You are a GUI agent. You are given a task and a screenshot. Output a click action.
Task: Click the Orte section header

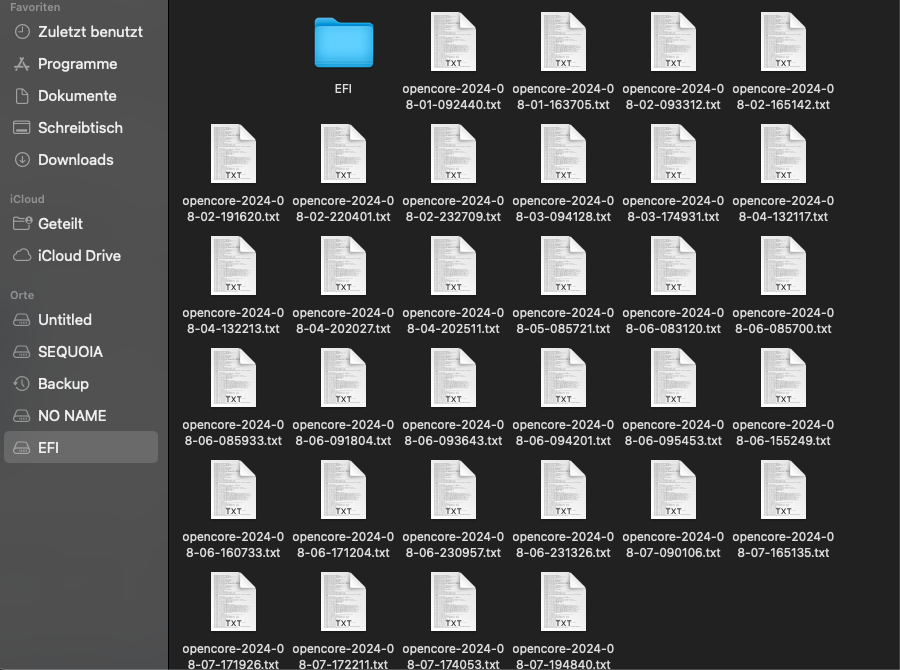click(x=22, y=295)
